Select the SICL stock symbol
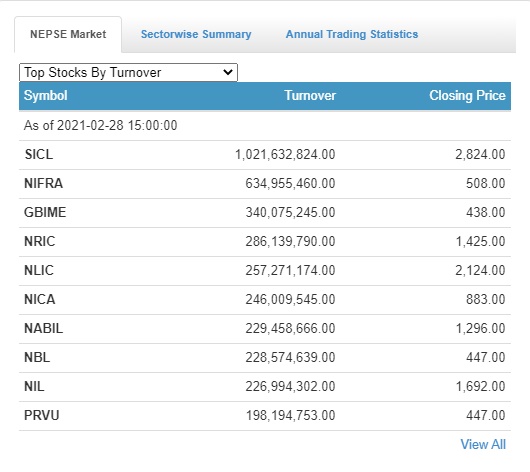Image resolution: width=530 pixels, height=472 pixels. 39,155
